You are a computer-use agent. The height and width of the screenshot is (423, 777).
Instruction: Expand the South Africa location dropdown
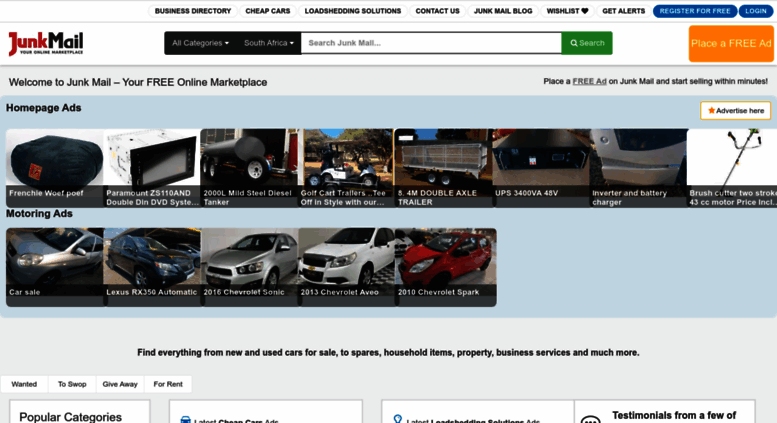[x=269, y=43]
